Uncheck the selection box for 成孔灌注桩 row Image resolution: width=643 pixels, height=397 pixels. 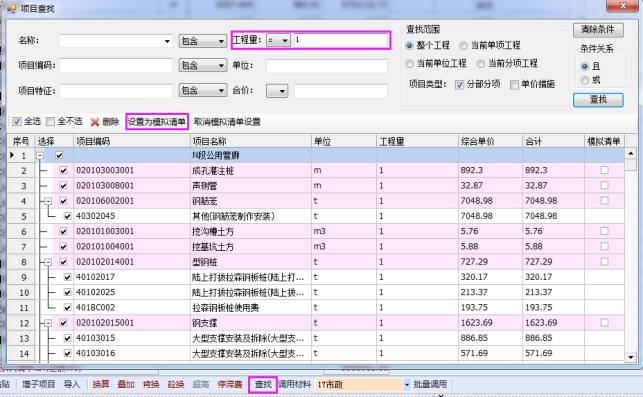[63, 170]
